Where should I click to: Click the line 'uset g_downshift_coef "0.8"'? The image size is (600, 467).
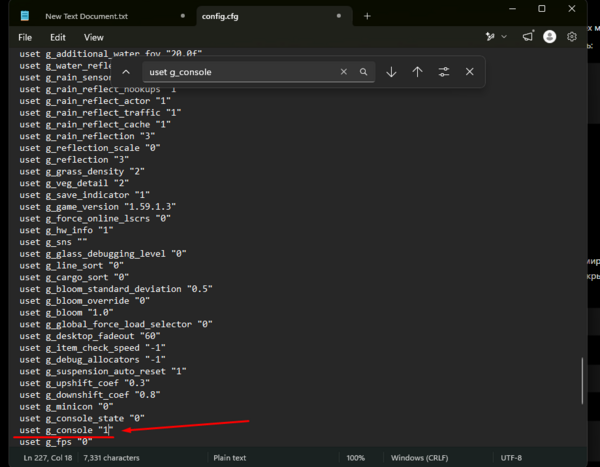coord(90,395)
